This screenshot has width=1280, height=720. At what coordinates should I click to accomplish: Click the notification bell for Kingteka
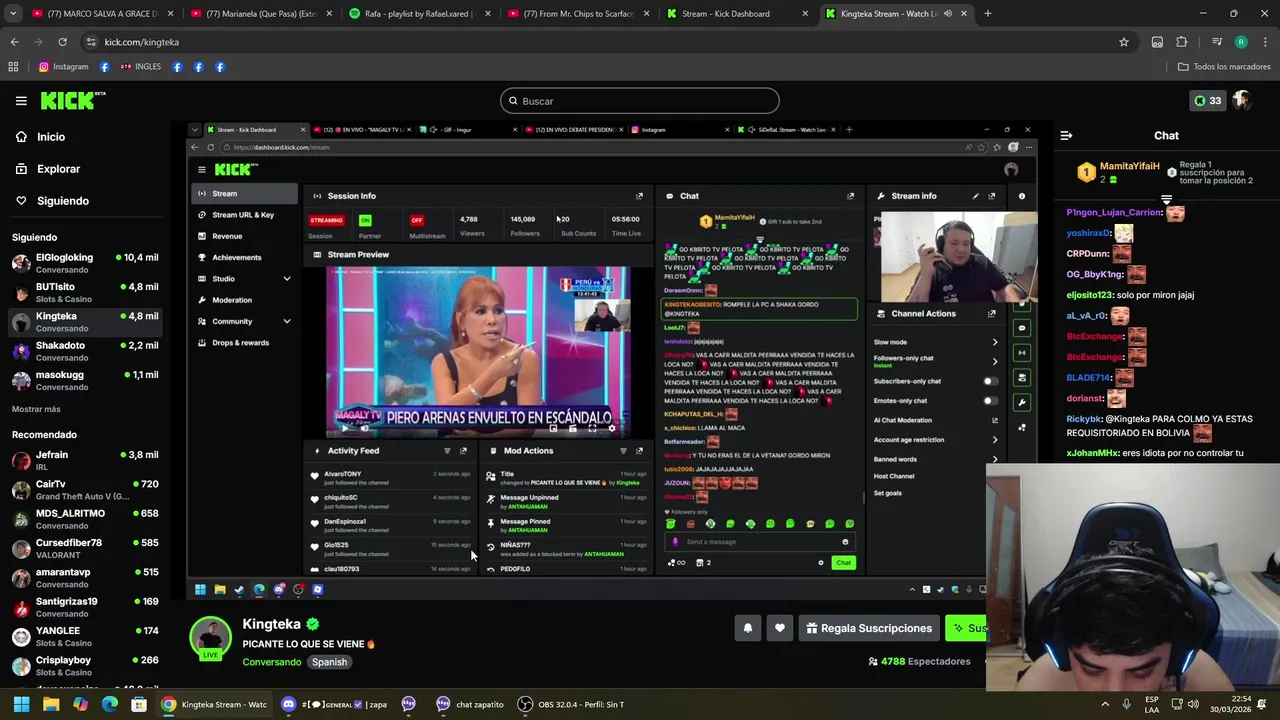747,628
